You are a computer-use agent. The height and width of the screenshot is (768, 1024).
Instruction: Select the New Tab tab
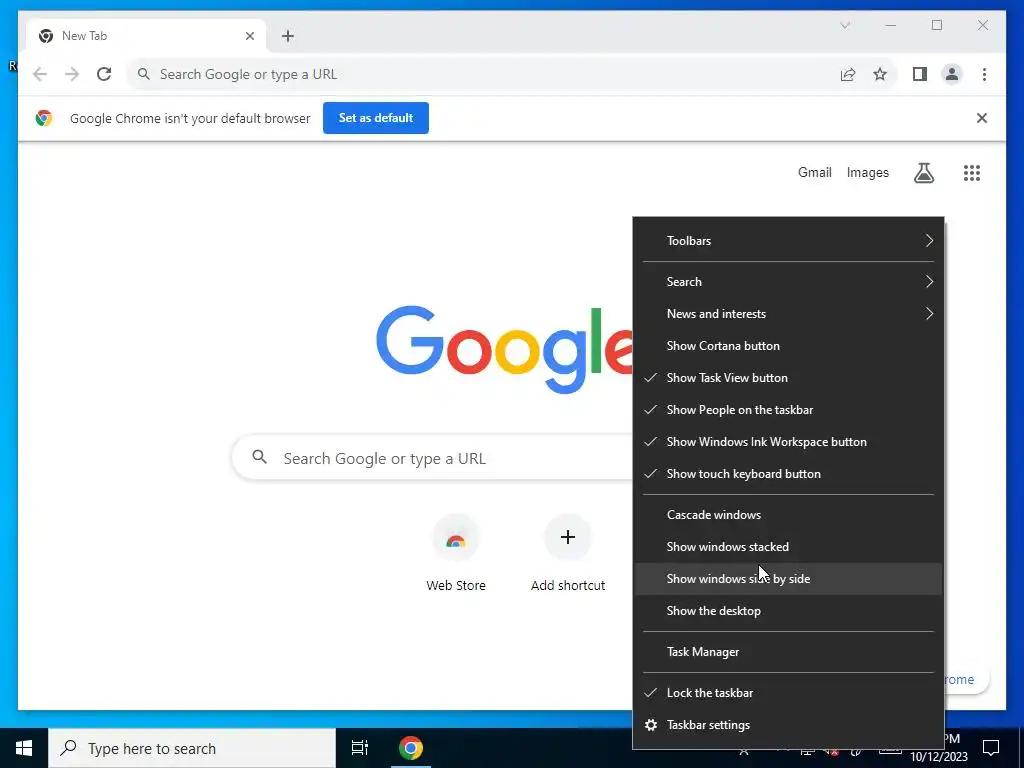pyautogui.click(x=146, y=36)
